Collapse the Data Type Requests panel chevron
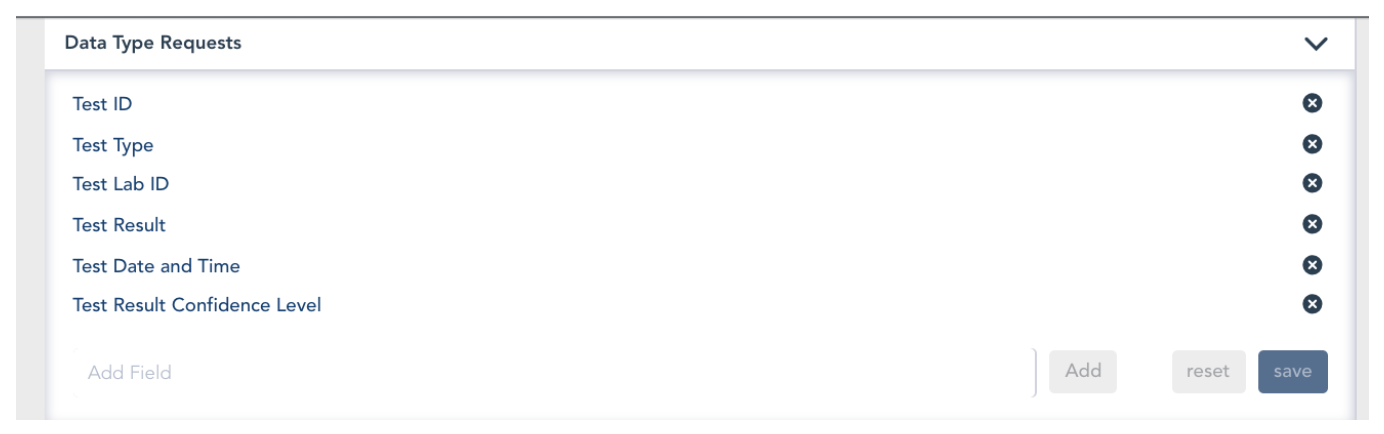Image resolution: width=1384 pixels, height=434 pixels. pos(1316,44)
